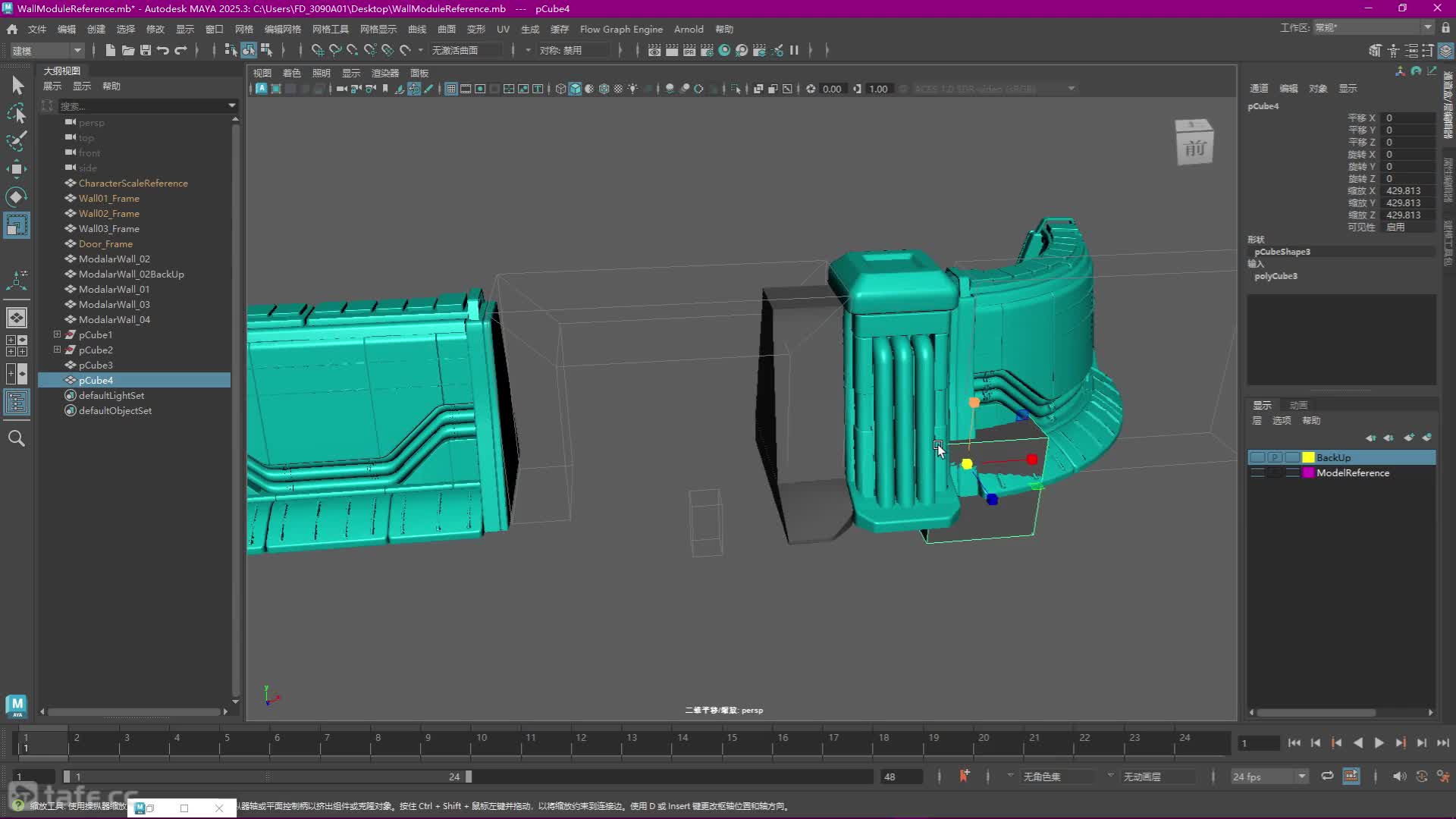Create new layer from selected objects

tap(1426, 438)
